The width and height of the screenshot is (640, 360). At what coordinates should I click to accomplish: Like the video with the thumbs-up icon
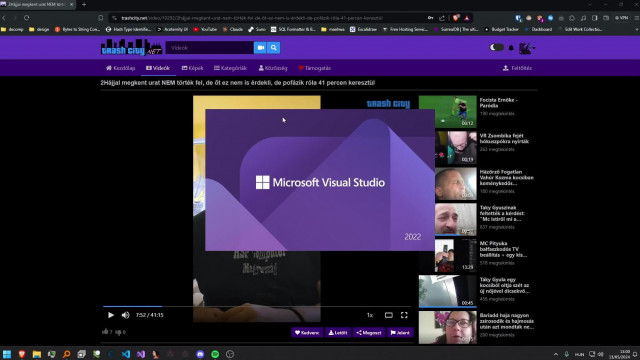pyautogui.click(x=105, y=331)
